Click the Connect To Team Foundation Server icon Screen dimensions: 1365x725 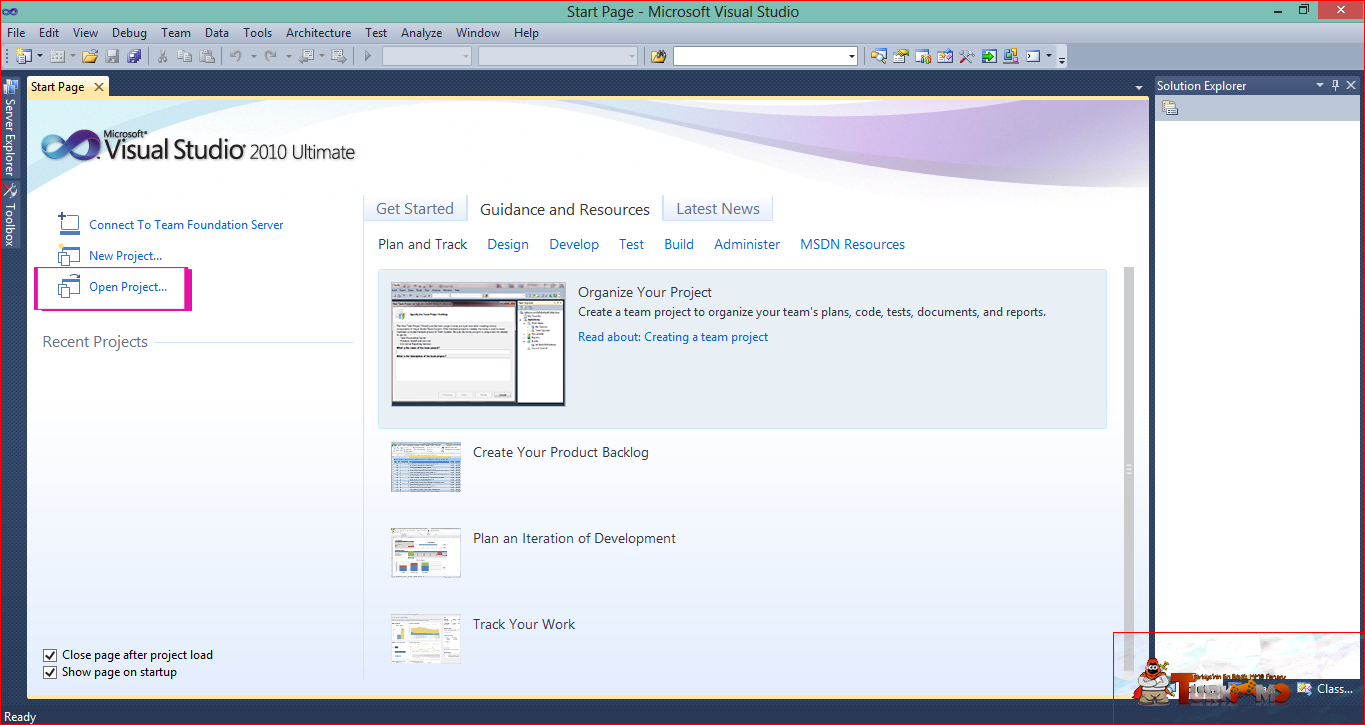[x=69, y=224]
